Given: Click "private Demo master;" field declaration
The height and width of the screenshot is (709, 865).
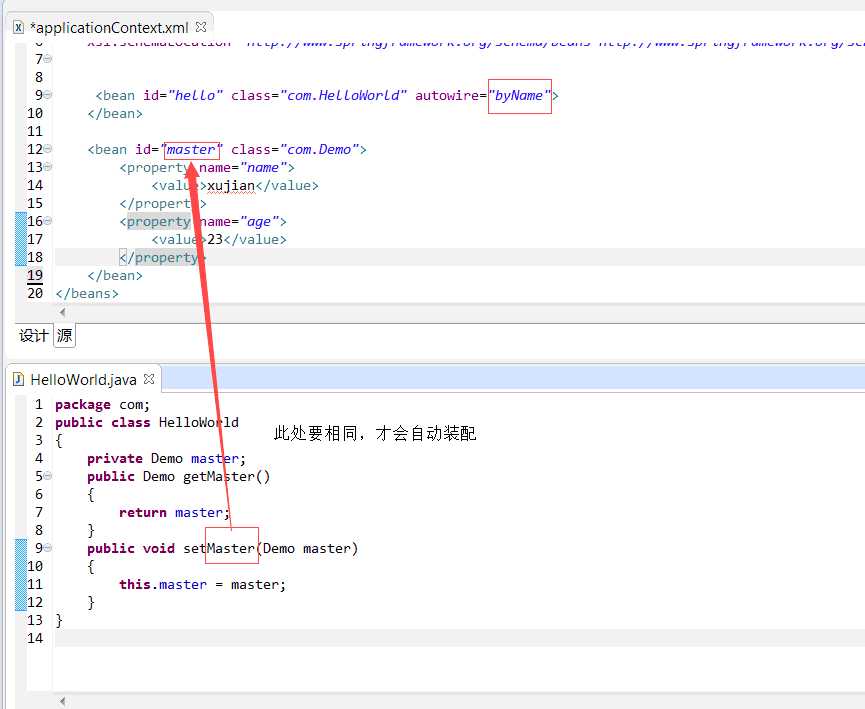Looking at the screenshot, I should [x=167, y=459].
